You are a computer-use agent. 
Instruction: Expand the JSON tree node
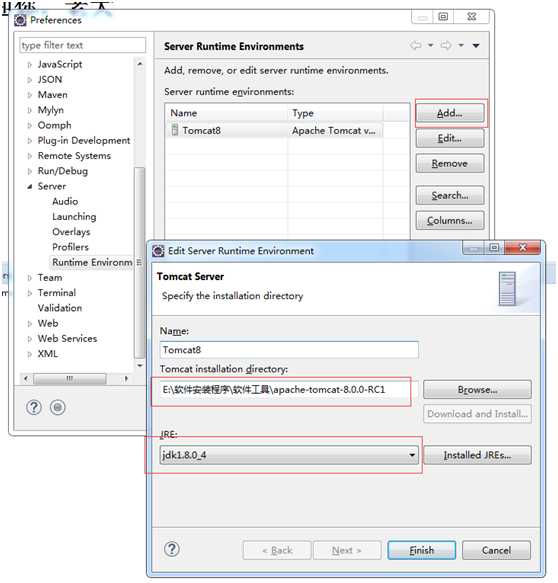(30, 80)
